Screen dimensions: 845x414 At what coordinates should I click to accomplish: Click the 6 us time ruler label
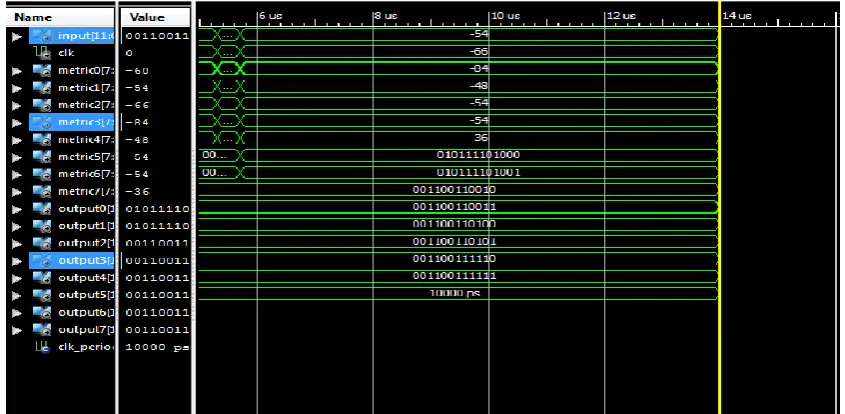coord(271,16)
